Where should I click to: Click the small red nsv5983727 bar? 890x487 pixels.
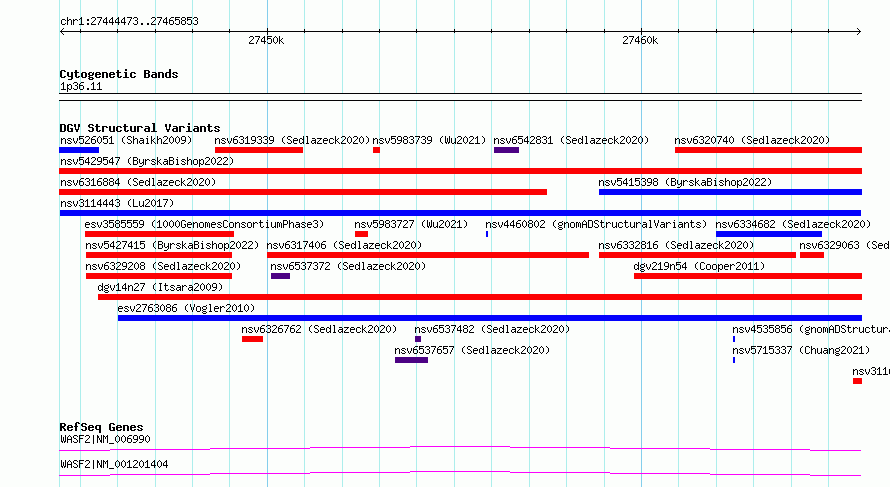point(362,234)
